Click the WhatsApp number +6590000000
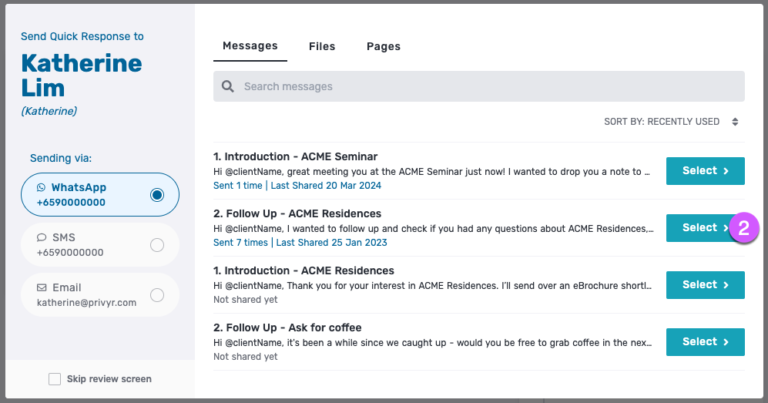The width and height of the screenshot is (768, 403). (x=71, y=203)
